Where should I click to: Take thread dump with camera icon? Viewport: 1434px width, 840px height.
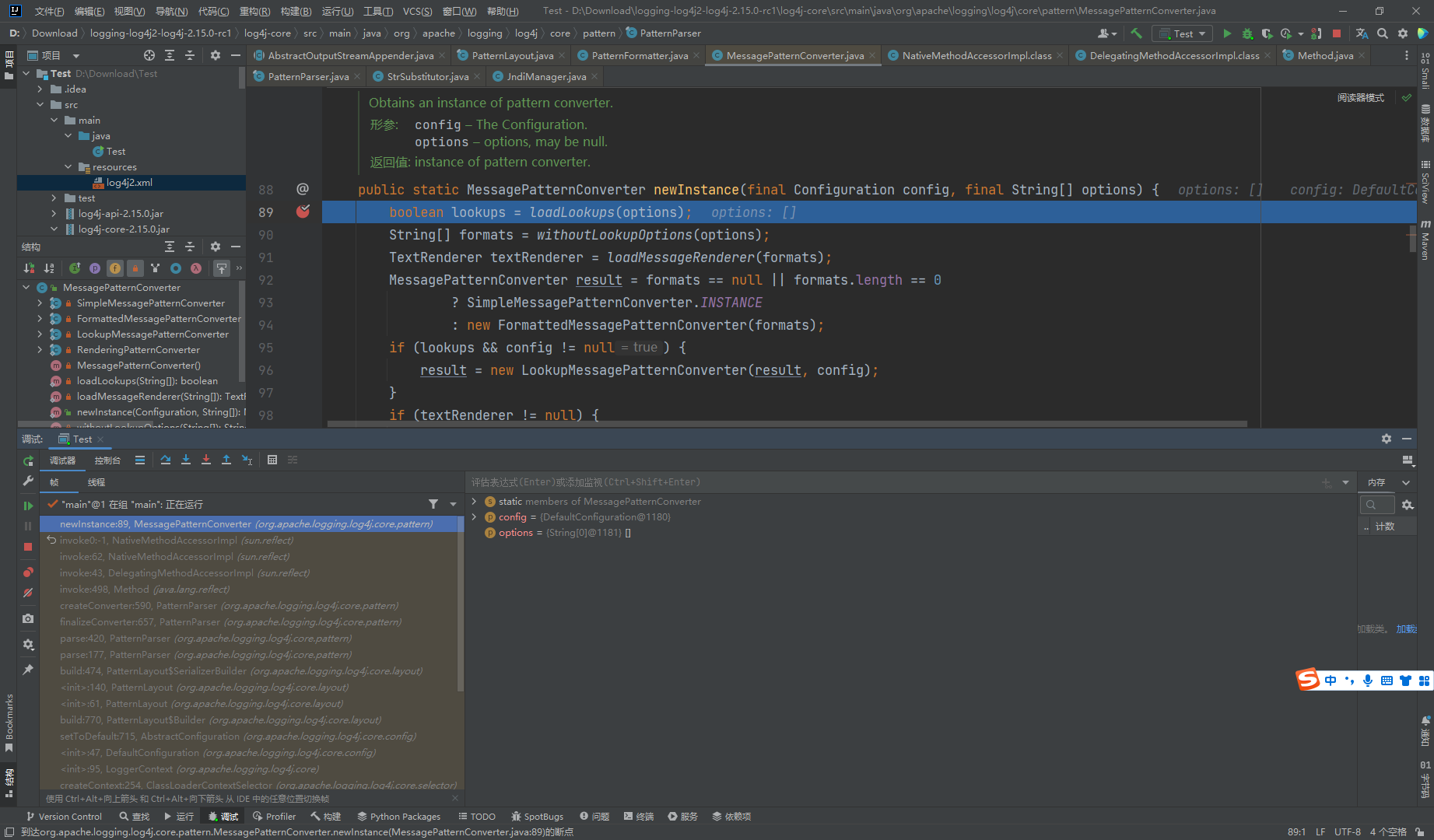(28, 618)
